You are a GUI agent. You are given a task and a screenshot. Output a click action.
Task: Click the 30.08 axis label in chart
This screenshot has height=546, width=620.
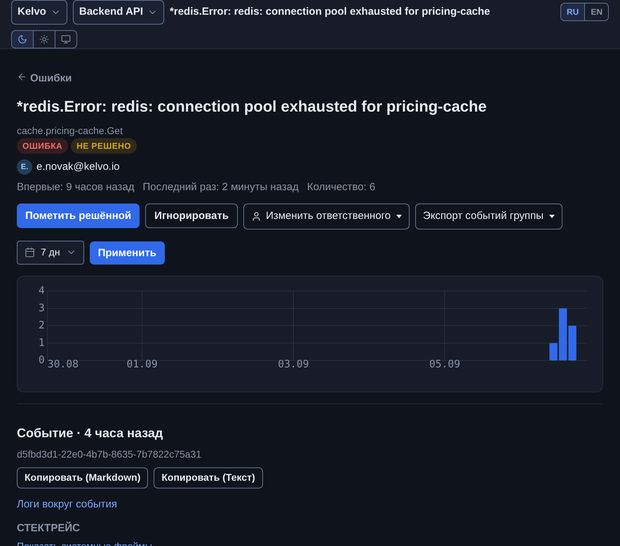pyautogui.click(x=63, y=364)
